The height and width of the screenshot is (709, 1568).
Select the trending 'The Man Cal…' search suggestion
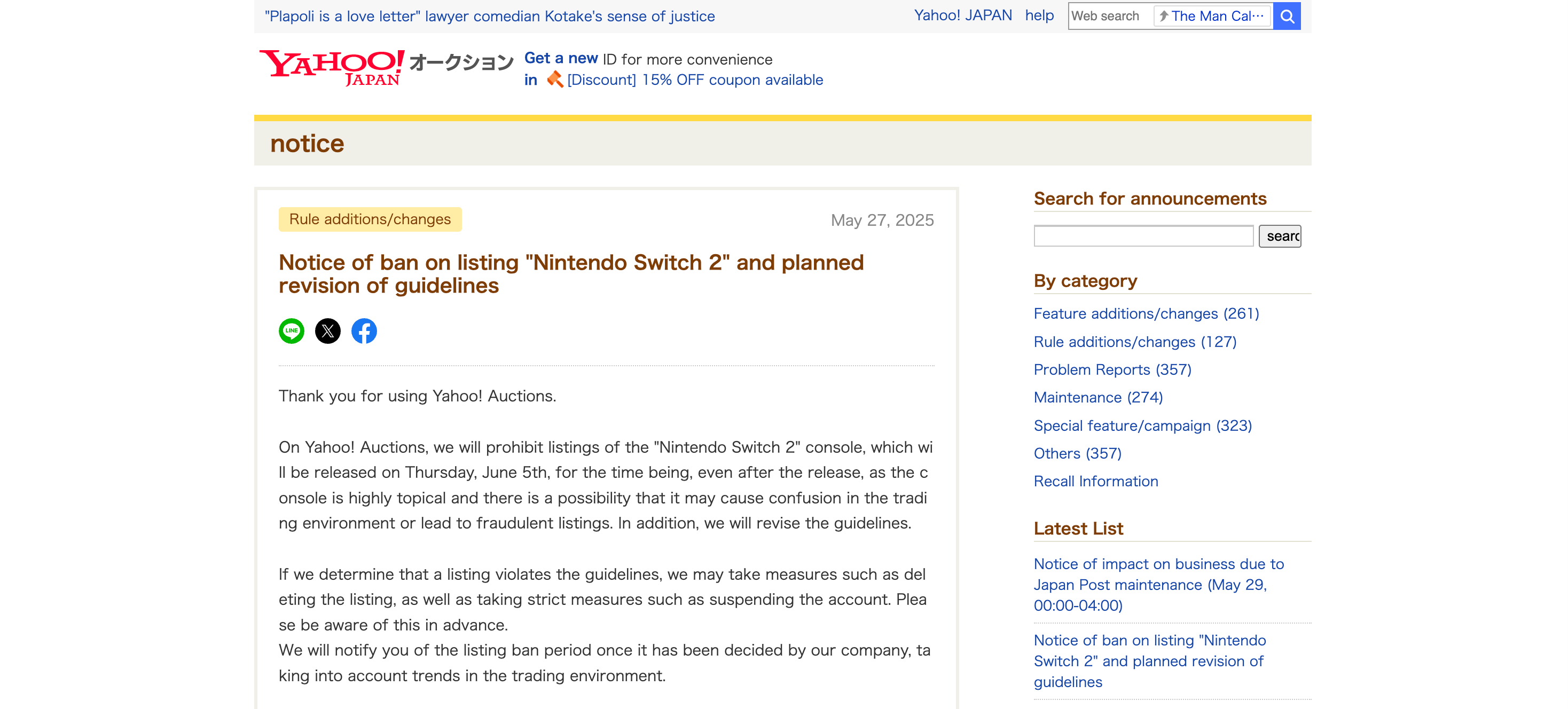(1212, 17)
